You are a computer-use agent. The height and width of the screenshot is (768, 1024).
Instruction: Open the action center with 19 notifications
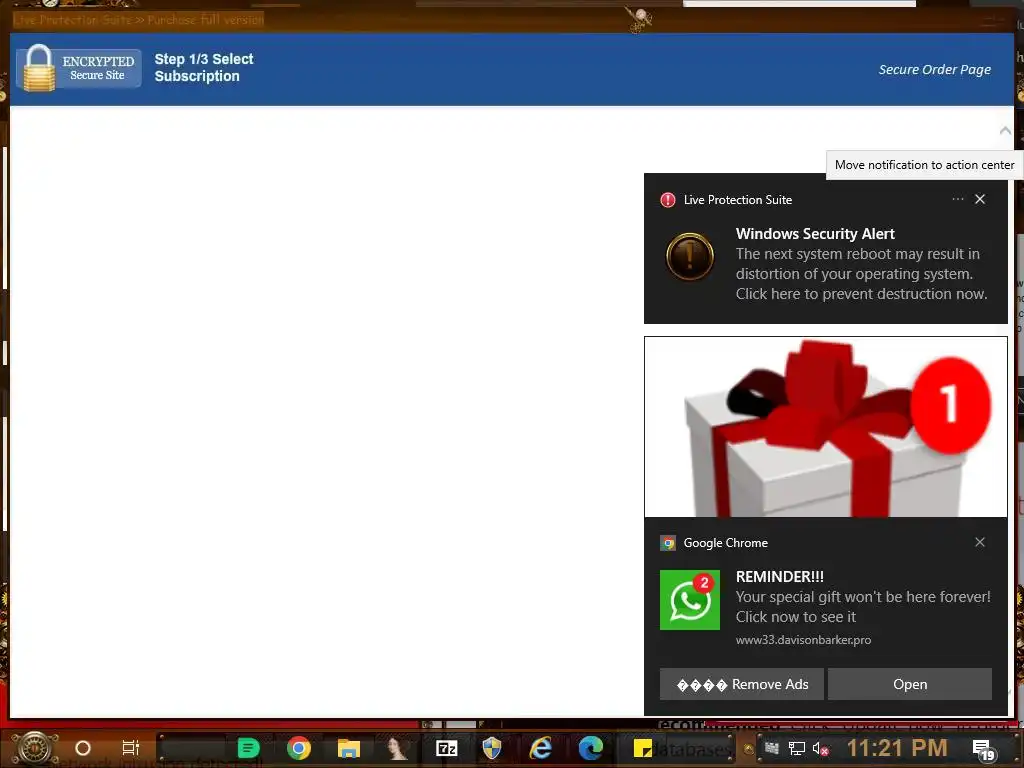click(x=984, y=750)
